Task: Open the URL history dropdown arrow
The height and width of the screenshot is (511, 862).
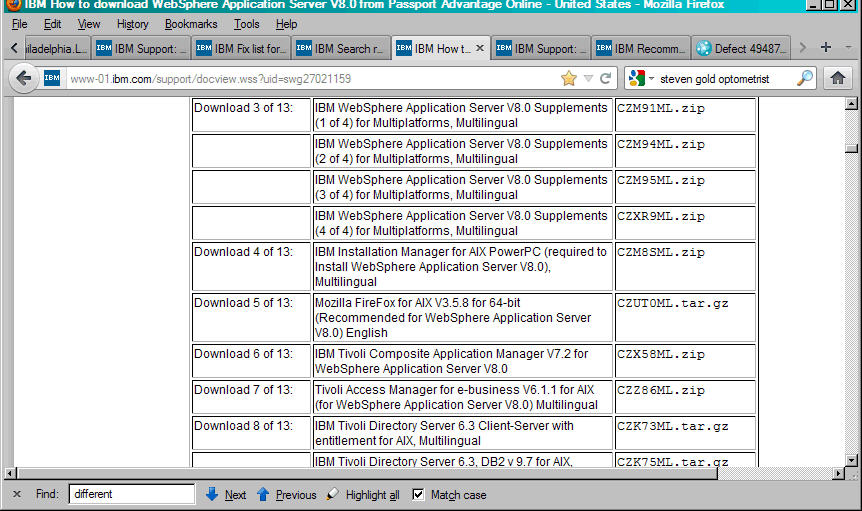Action: point(588,79)
